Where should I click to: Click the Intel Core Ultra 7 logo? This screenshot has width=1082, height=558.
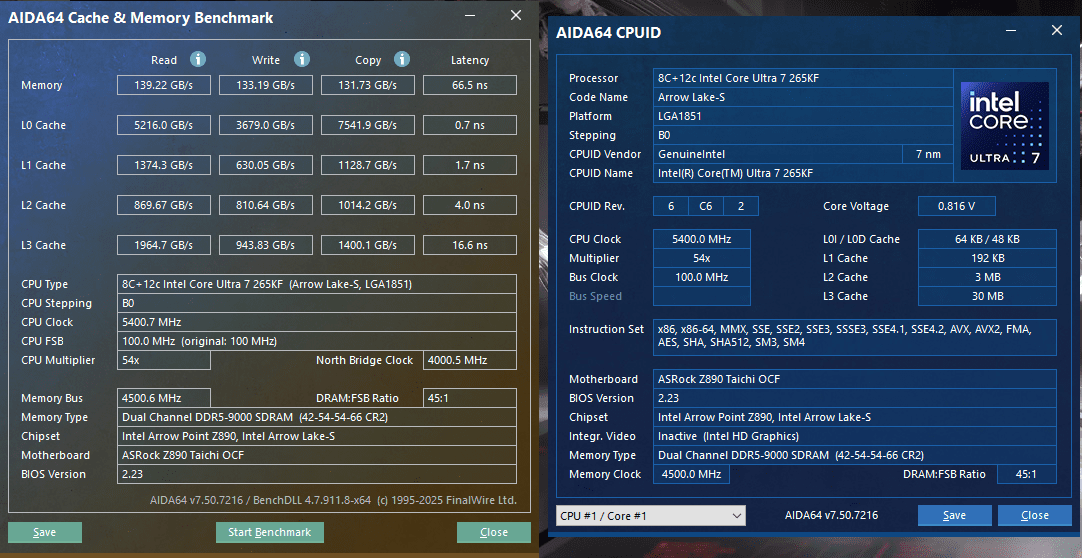tap(1005, 126)
